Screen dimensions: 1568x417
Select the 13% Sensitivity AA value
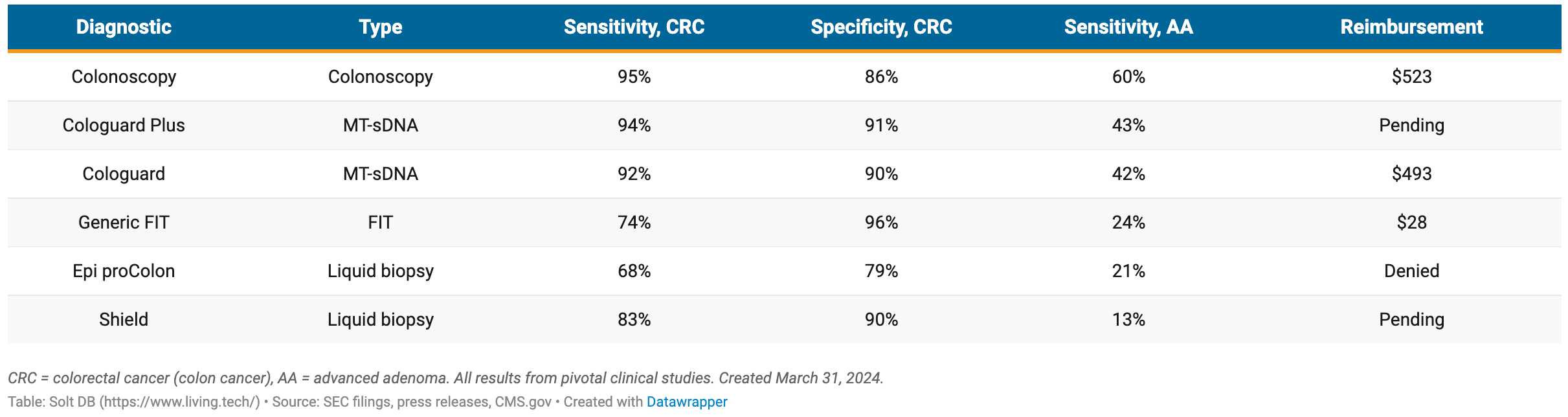[x=1128, y=320]
